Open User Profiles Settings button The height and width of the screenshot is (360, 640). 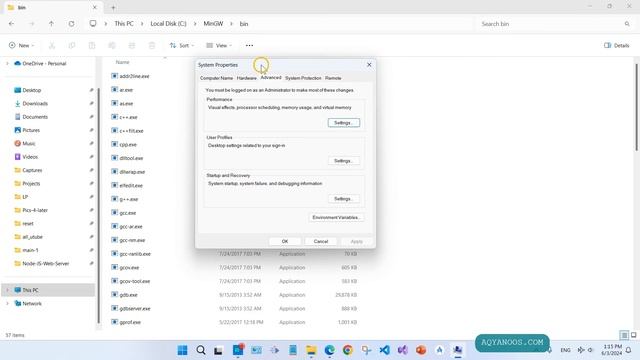click(344, 161)
